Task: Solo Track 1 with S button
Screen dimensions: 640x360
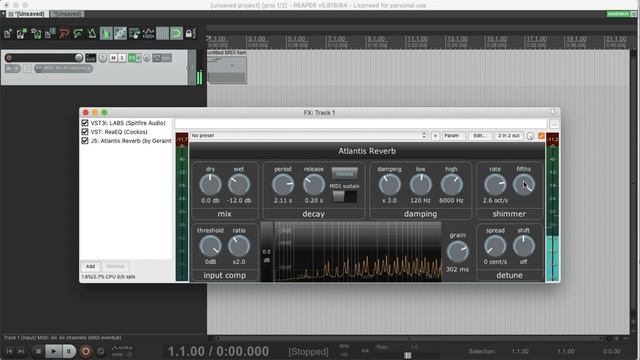Action: tap(122, 58)
